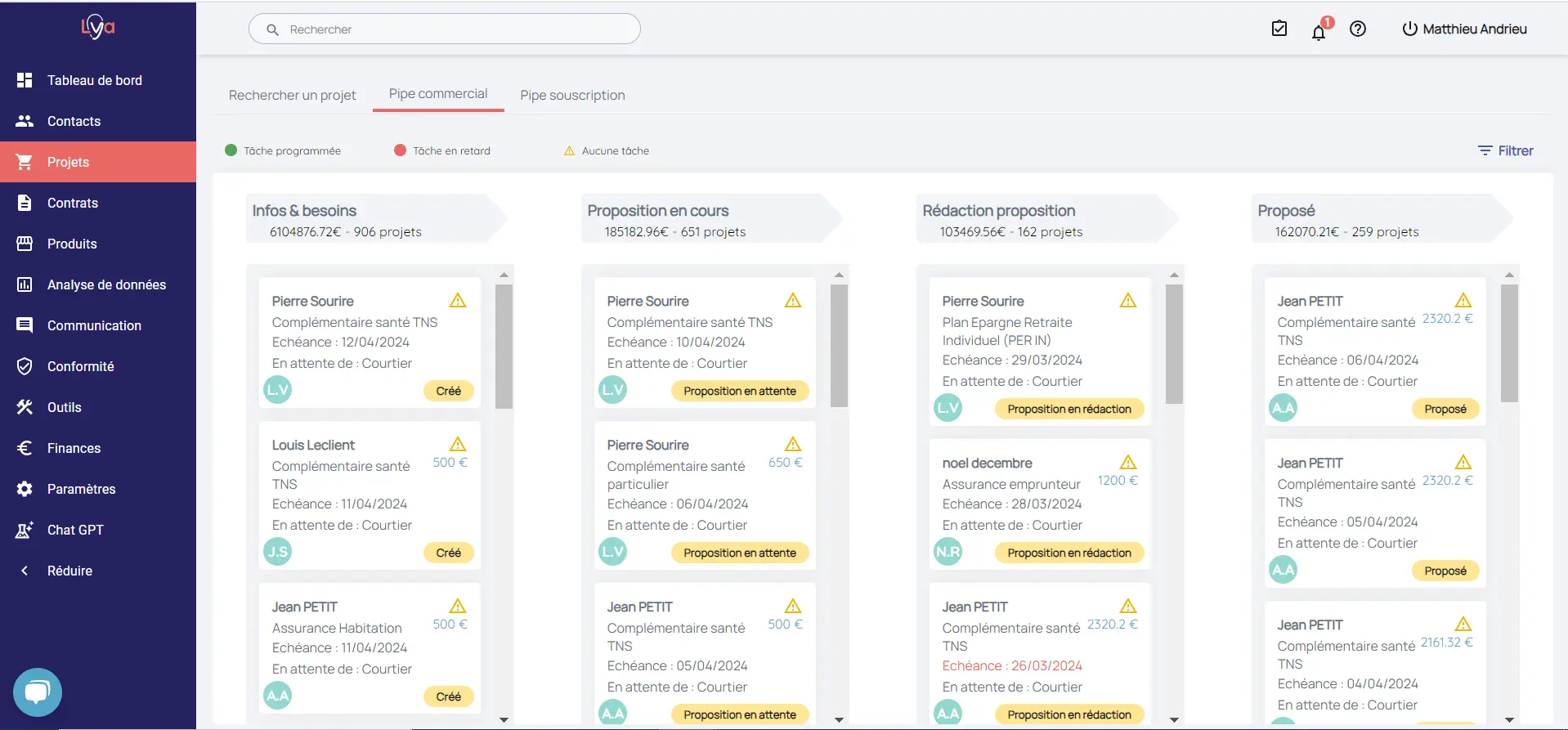Viewport: 1568px width, 730px height.
Task: Click warning icon on Louis Leclient card
Action: point(458,444)
